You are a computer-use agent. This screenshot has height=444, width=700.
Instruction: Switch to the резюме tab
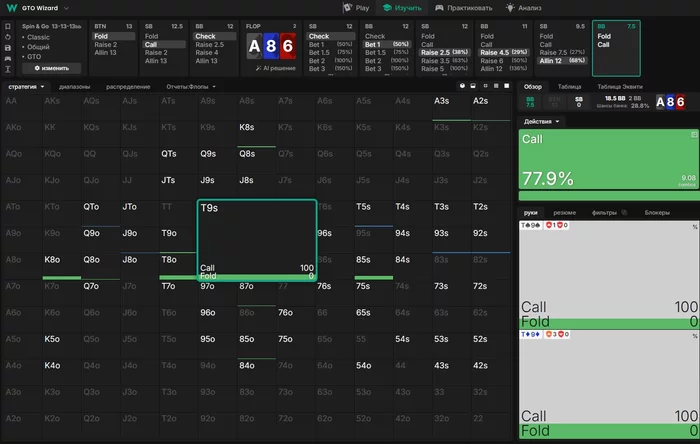[564, 213]
